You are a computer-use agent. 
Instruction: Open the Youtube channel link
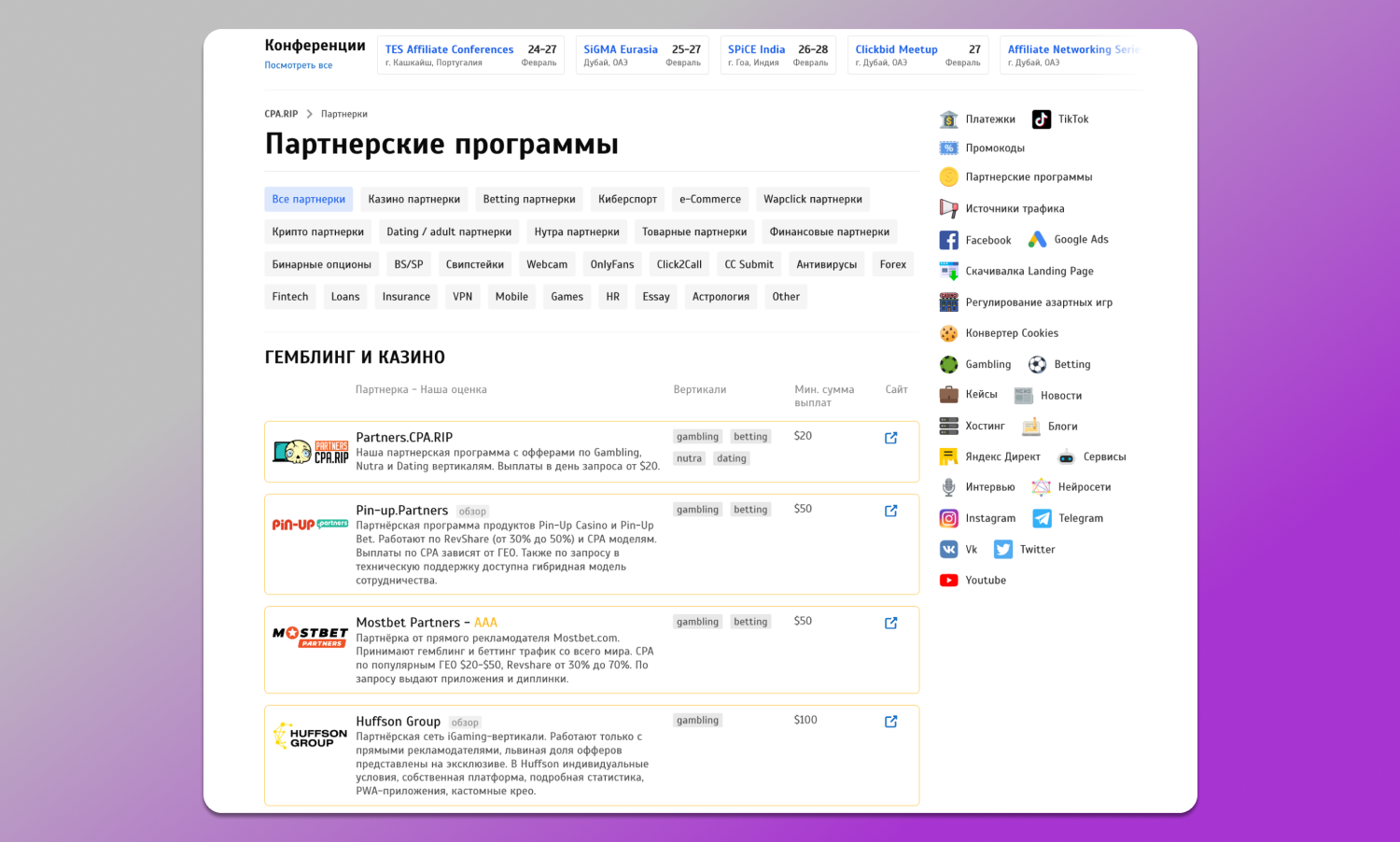click(973, 580)
